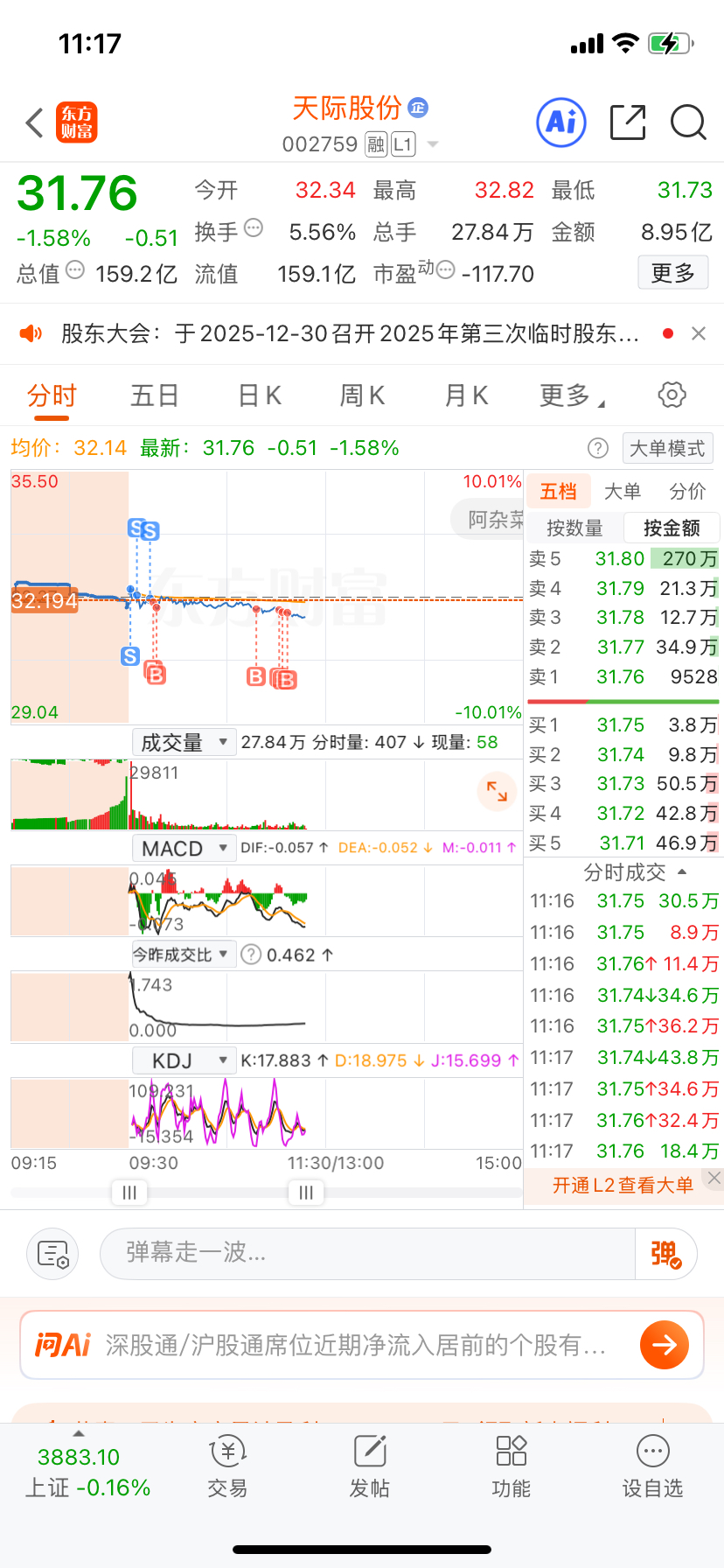Toggle the 弹 bullet comments button
724x1568 pixels.
[x=665, y=1254]
